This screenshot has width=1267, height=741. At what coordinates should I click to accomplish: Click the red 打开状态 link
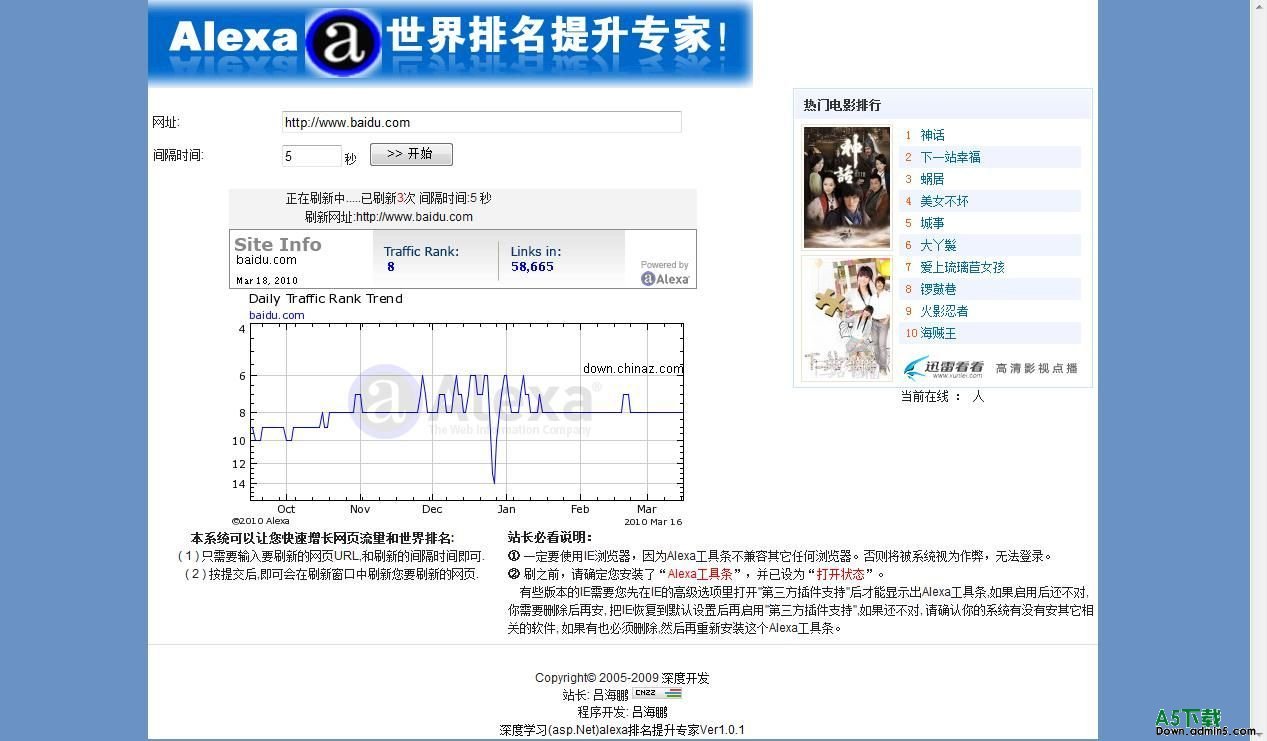click(x=840, y=574)
